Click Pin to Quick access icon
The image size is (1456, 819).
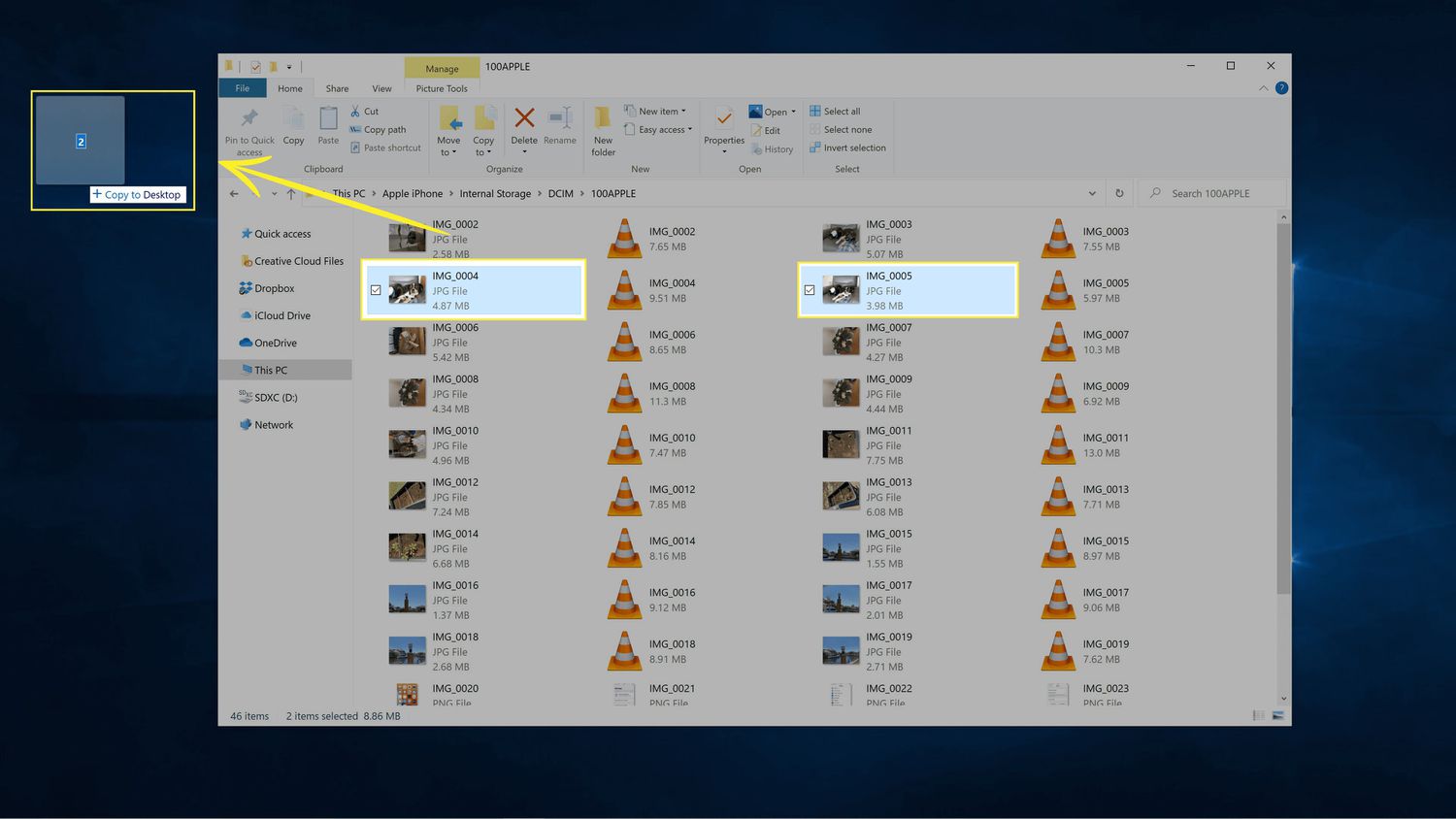(x=249, y=119)
